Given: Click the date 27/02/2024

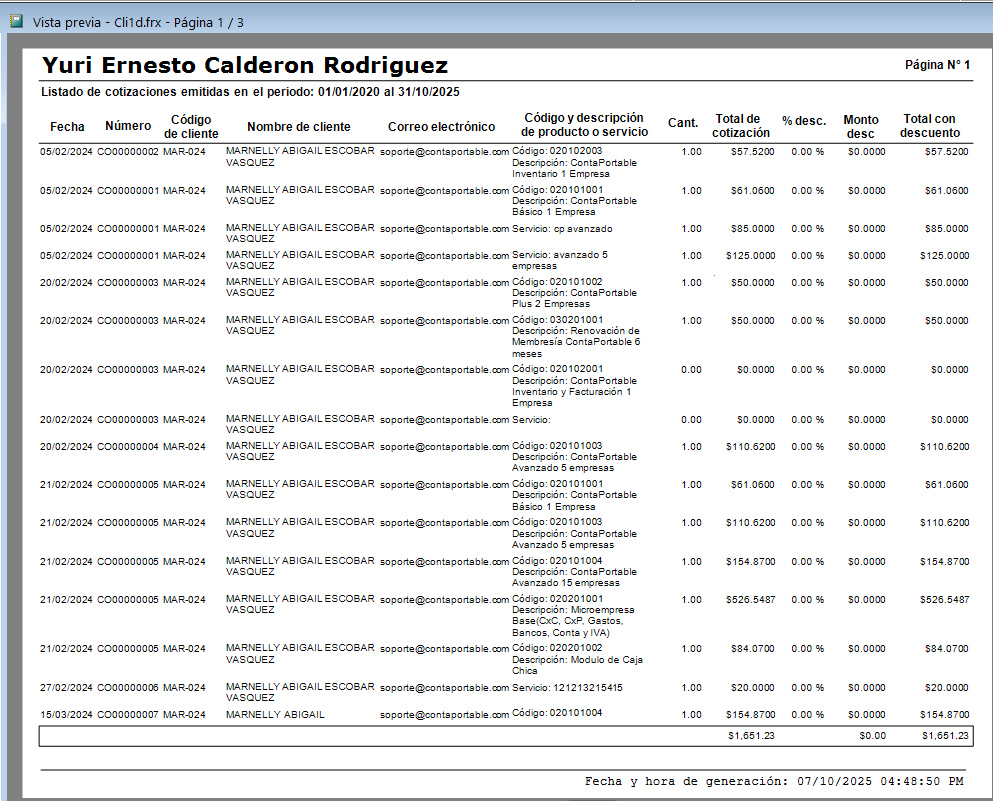Looking at the screenshot, I should click(66, 688).
